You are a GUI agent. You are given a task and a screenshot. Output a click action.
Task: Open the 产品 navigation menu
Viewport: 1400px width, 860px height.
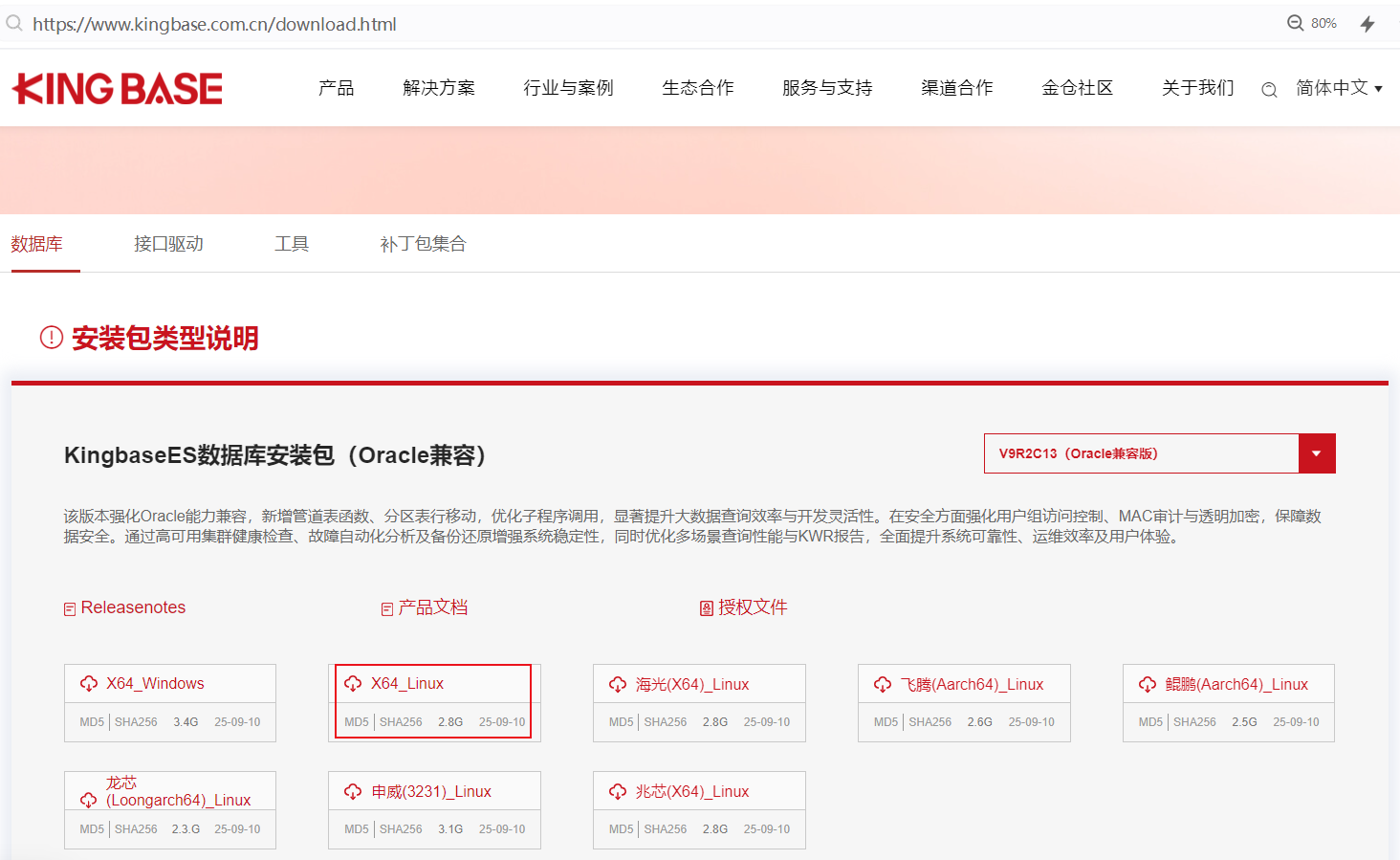336,88
